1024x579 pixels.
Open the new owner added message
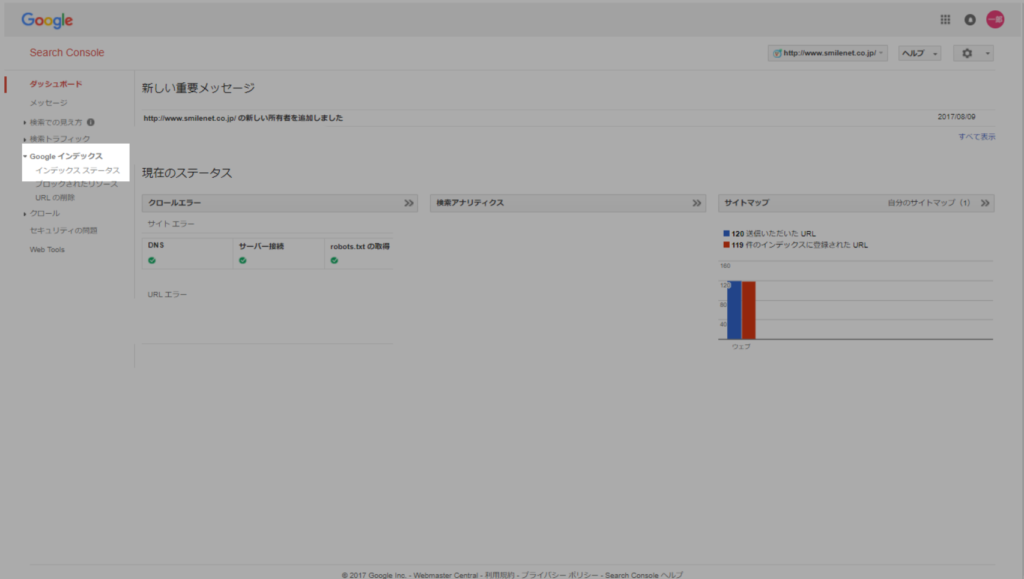[243, 118]
